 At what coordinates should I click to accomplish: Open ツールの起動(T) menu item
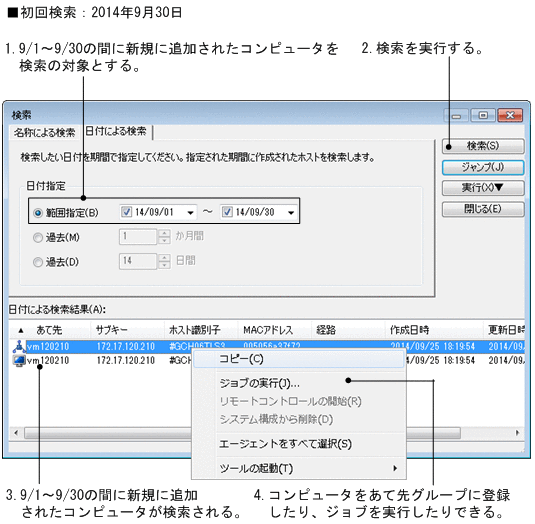click(299, 468)
